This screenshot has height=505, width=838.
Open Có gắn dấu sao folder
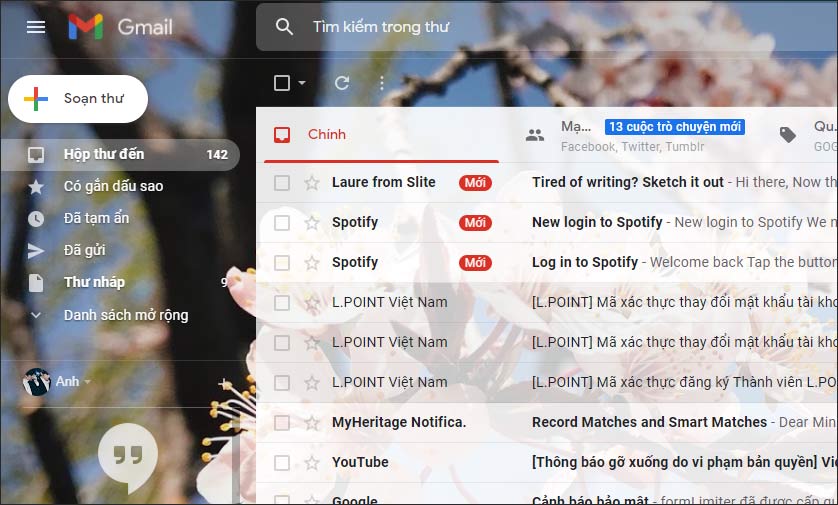point(113,187)
